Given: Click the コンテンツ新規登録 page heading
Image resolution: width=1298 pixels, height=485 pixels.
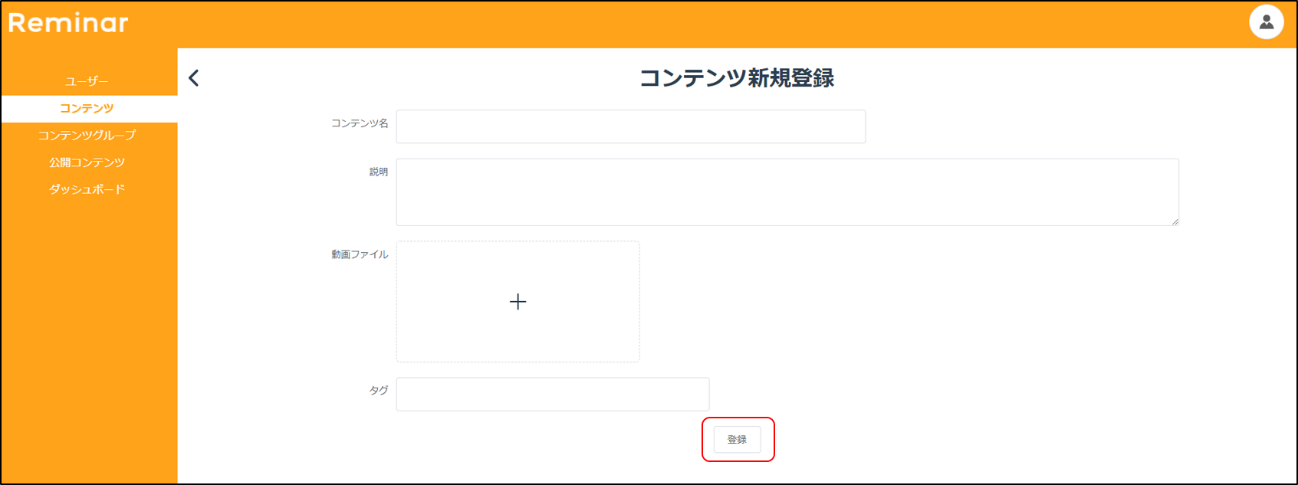Looking at the screenshot, I should click(x=736, y=79).
